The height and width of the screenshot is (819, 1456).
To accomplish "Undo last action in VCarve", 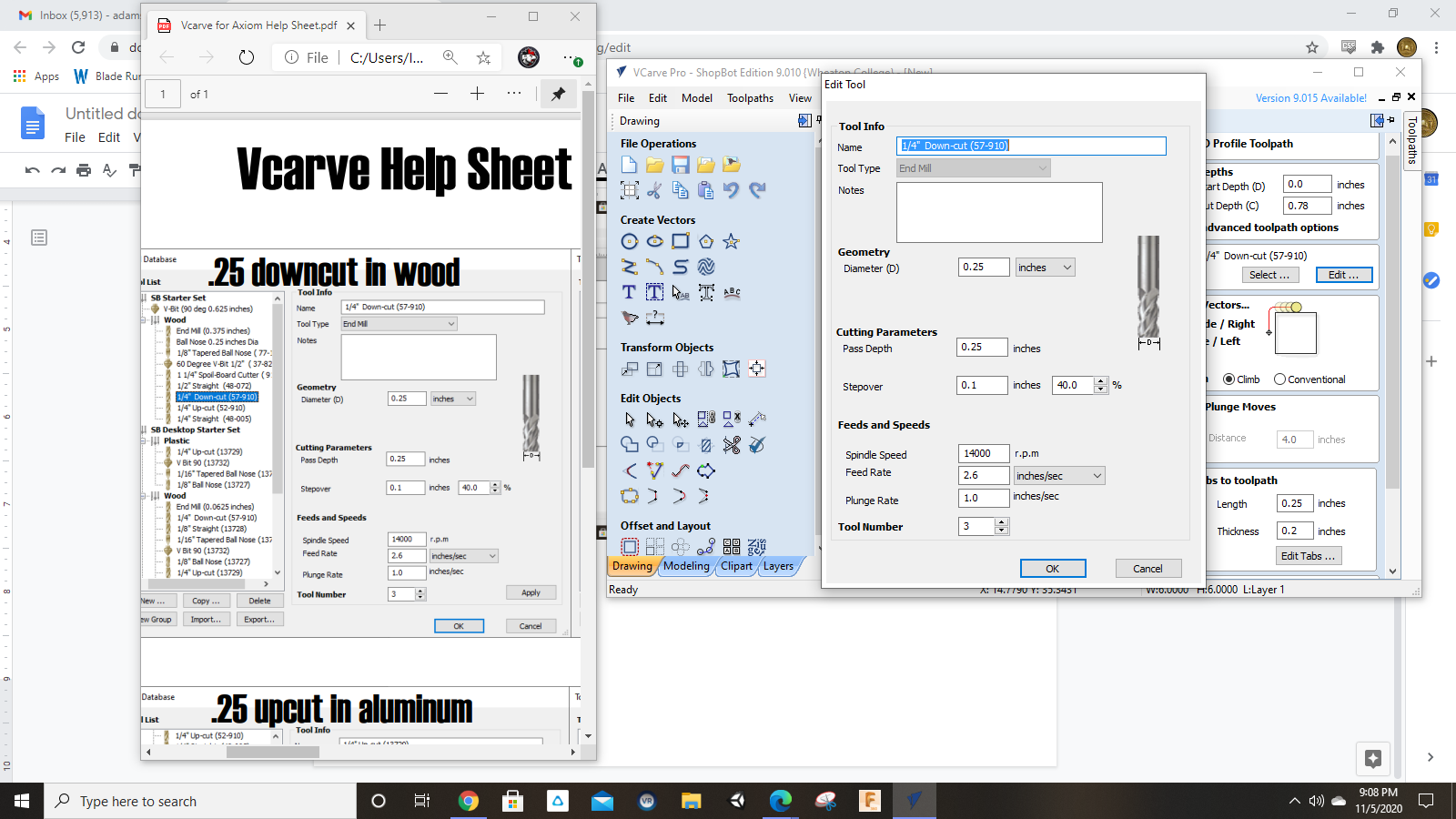I will pos(731,190).
